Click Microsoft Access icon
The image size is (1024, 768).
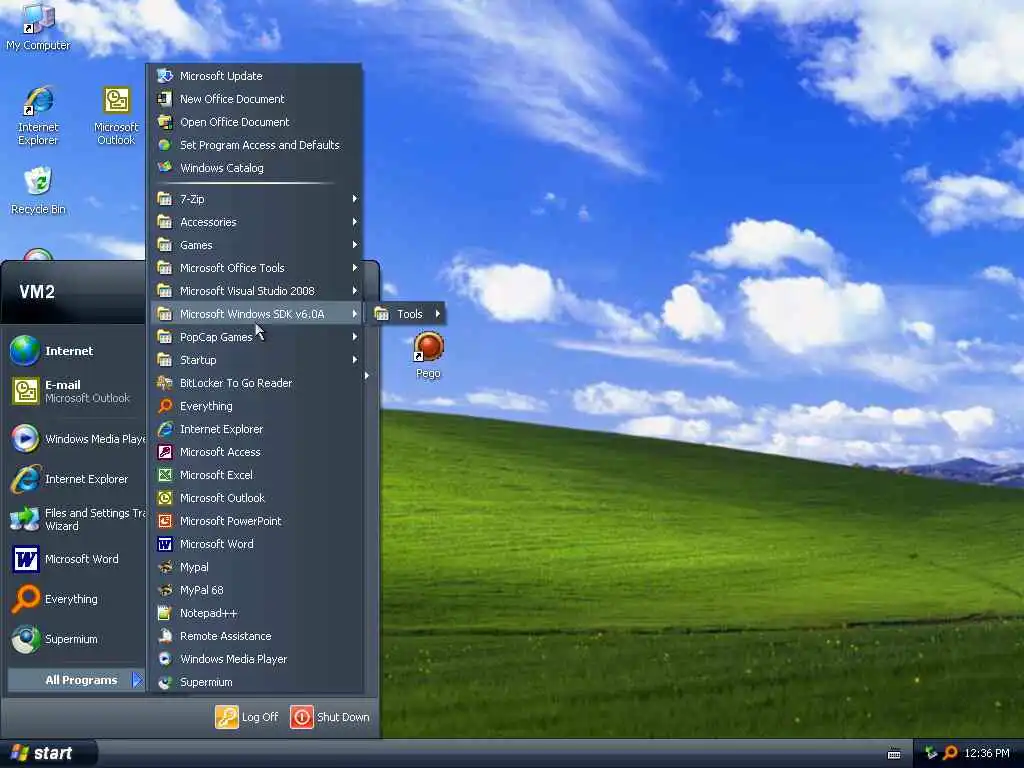coord(165,452)
